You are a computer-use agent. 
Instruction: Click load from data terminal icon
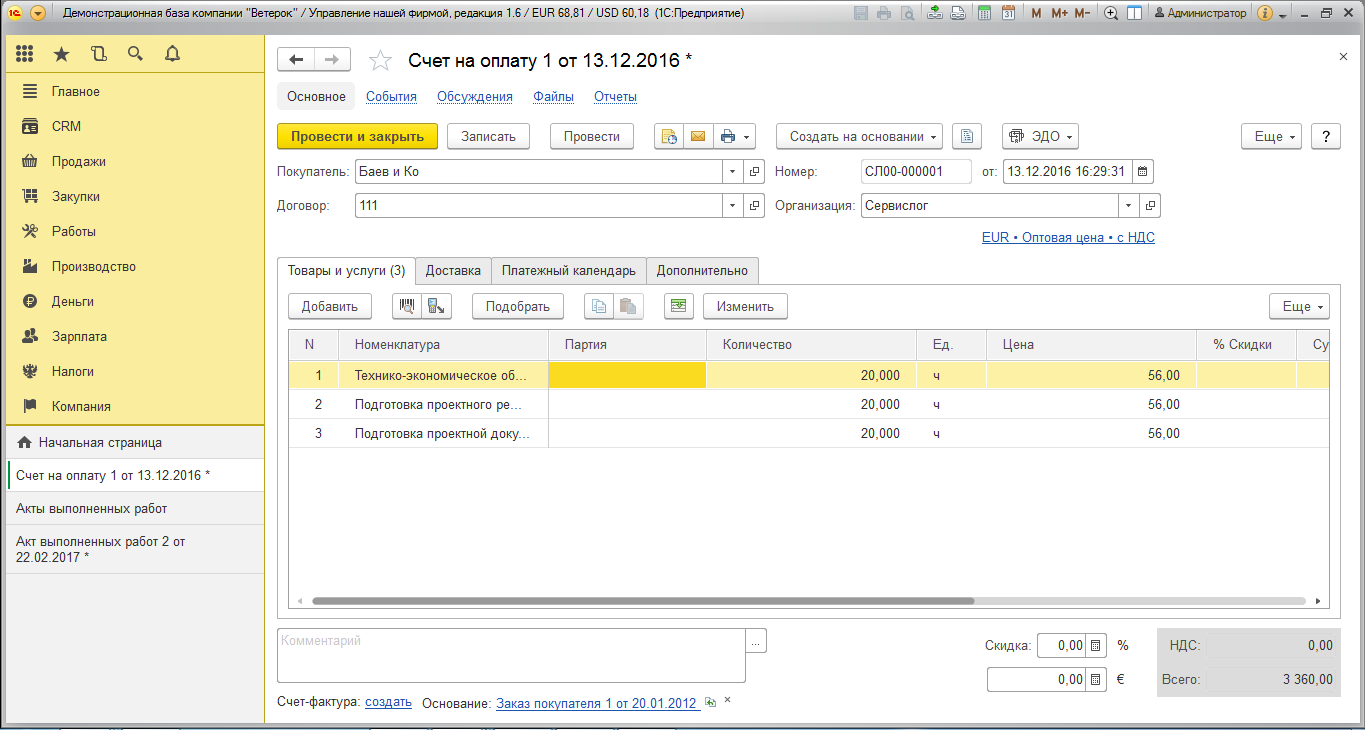click(436, 306)
